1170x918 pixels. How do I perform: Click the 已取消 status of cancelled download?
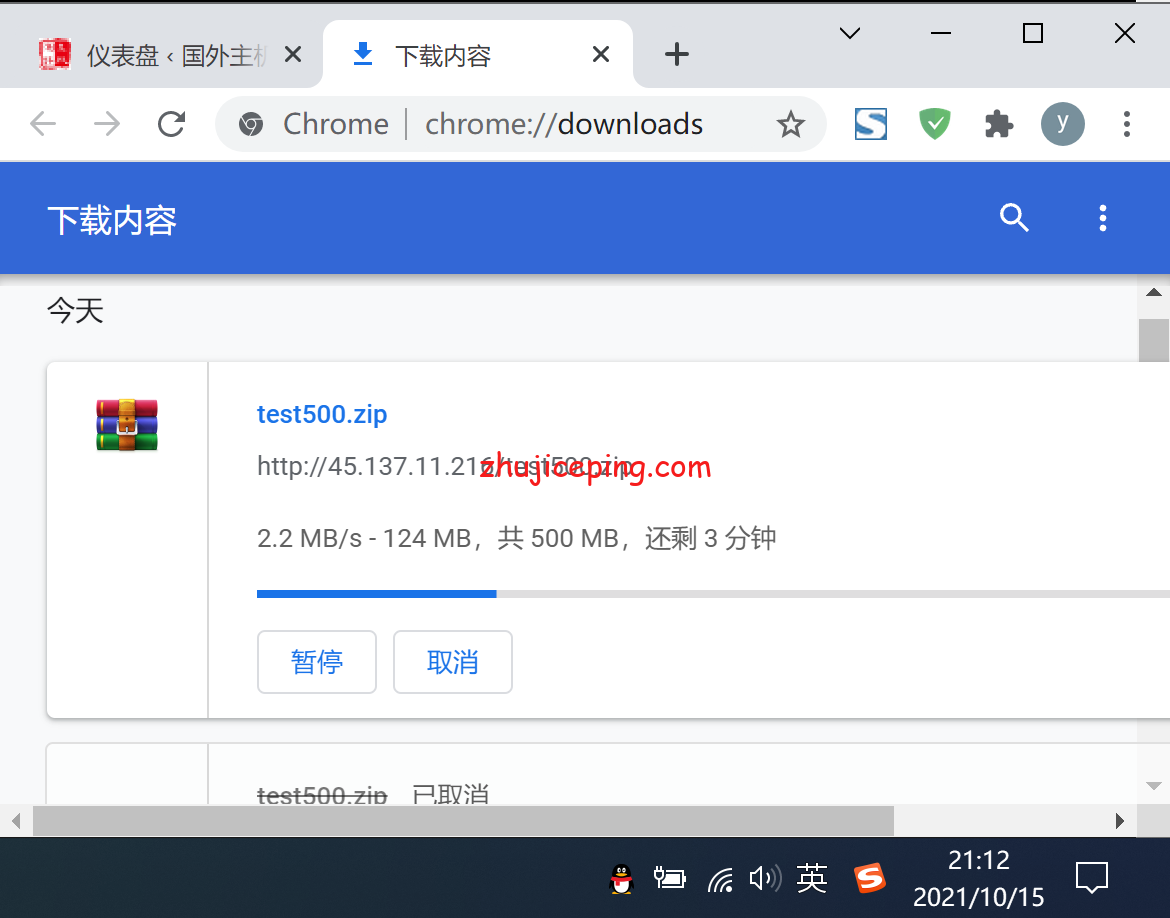point(451,793)
